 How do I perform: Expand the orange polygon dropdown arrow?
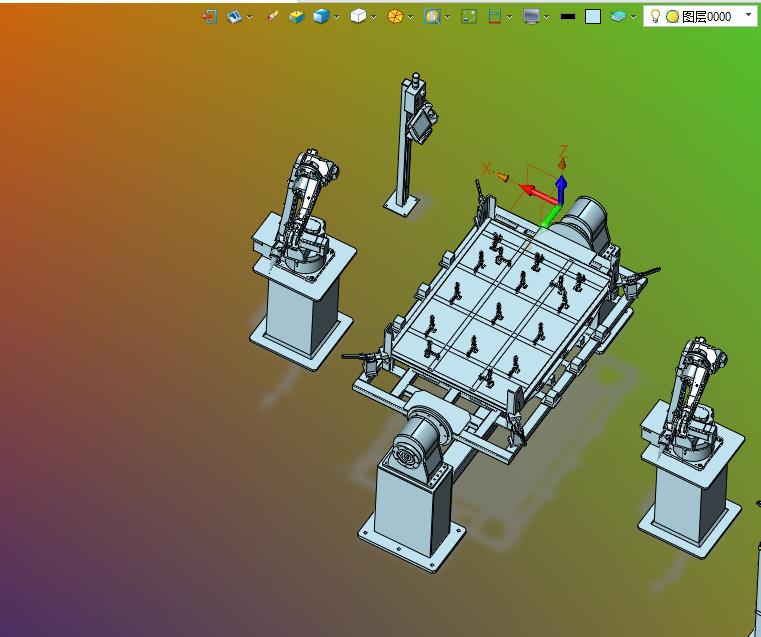(x=410, y=17)
